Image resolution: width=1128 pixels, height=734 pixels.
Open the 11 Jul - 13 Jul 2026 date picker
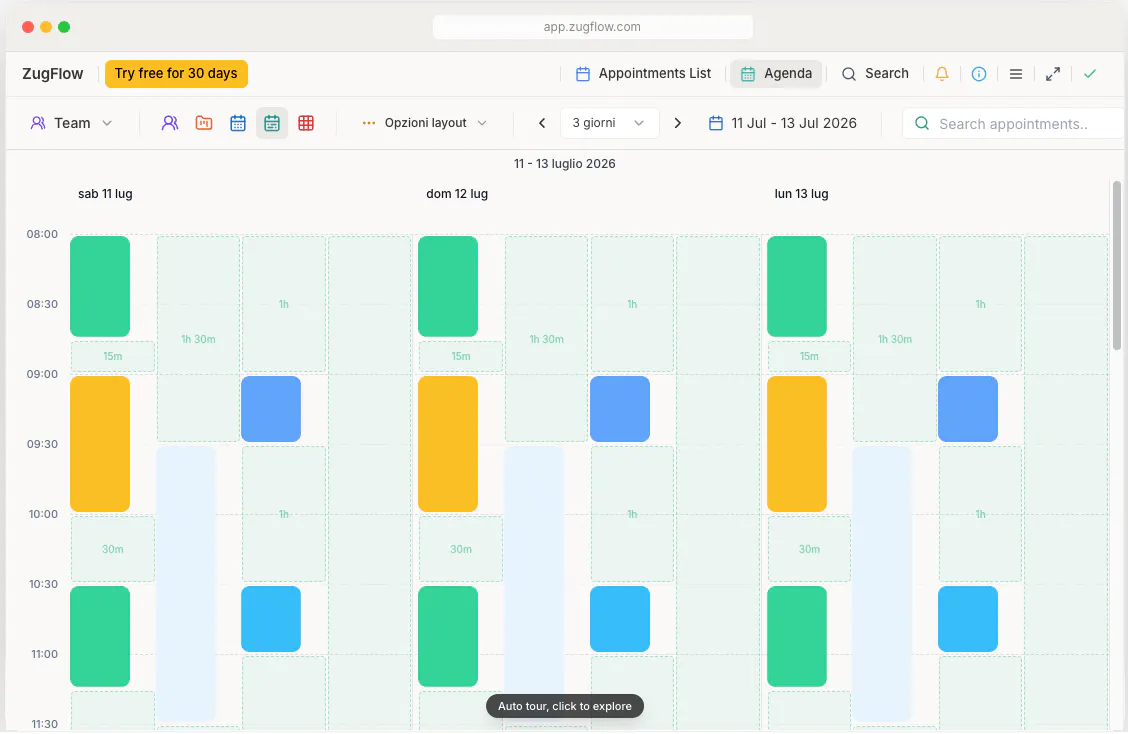point(783,123)
